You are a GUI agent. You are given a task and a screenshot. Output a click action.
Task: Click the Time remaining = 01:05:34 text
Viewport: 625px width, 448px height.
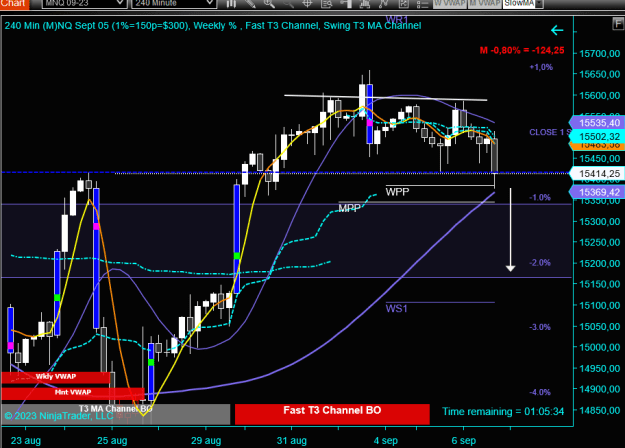503,411
